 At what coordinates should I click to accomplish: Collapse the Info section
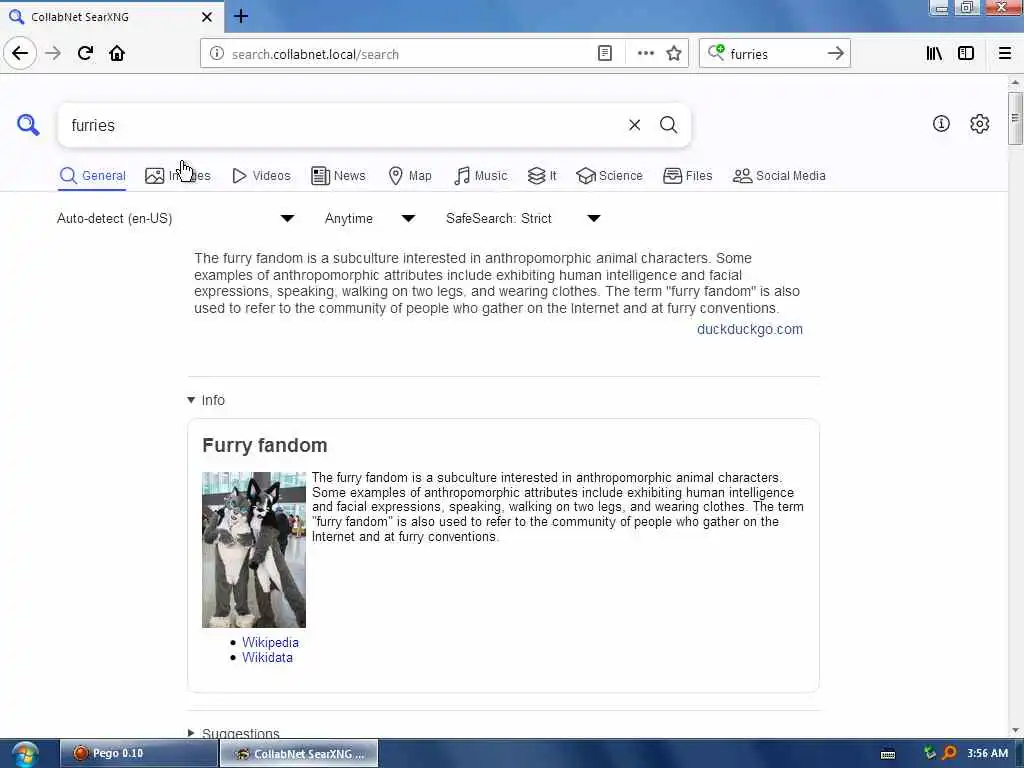pos(206,400)
